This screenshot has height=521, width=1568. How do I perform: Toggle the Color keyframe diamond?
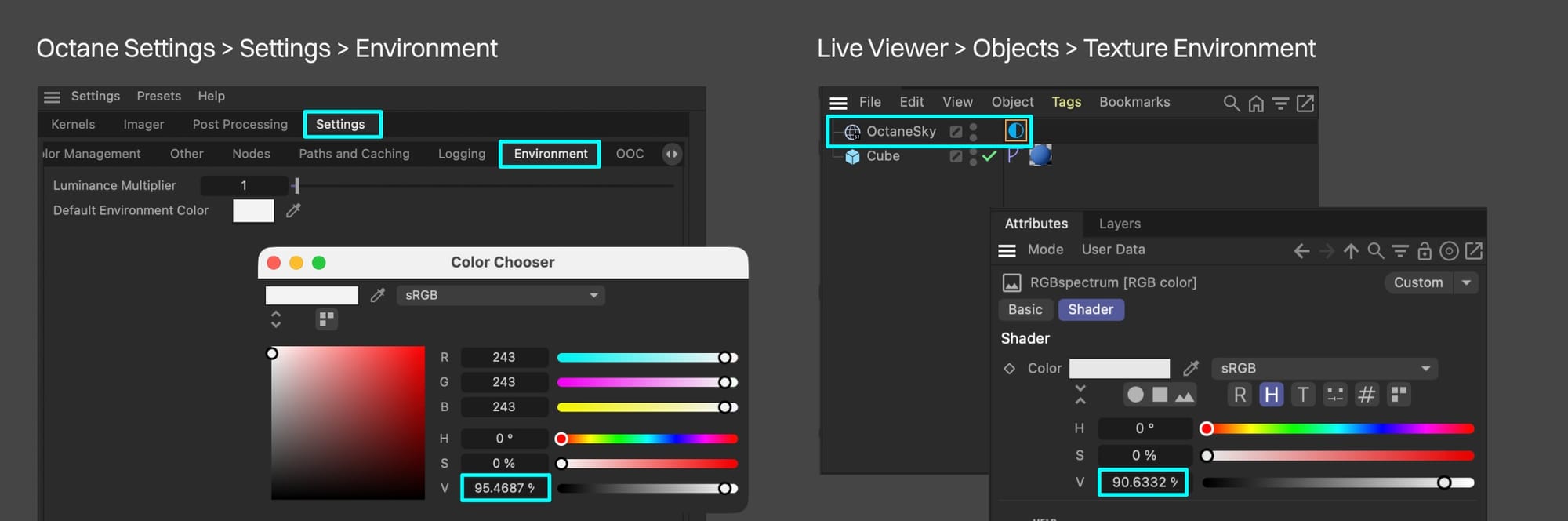(x=1010, y=368)
